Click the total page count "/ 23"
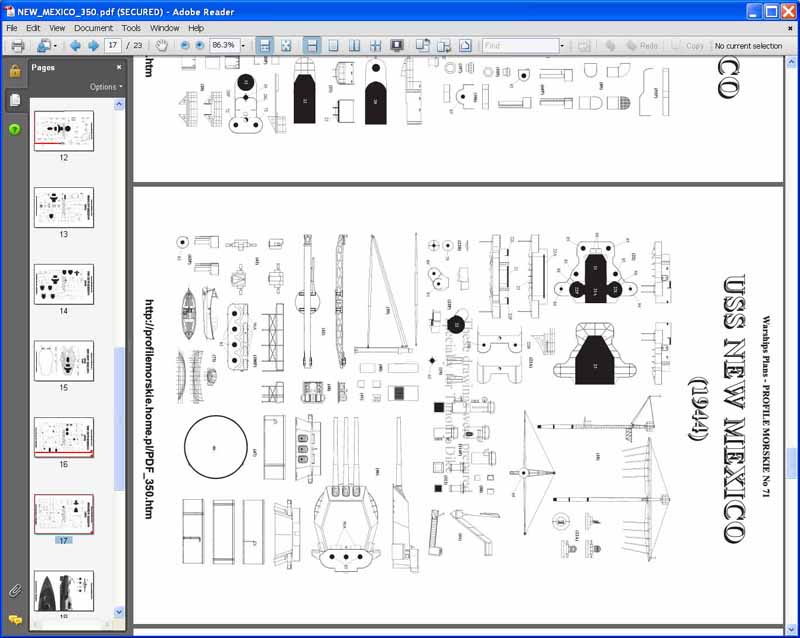Screen dimensions: 800x638 [x=135, y=45]
